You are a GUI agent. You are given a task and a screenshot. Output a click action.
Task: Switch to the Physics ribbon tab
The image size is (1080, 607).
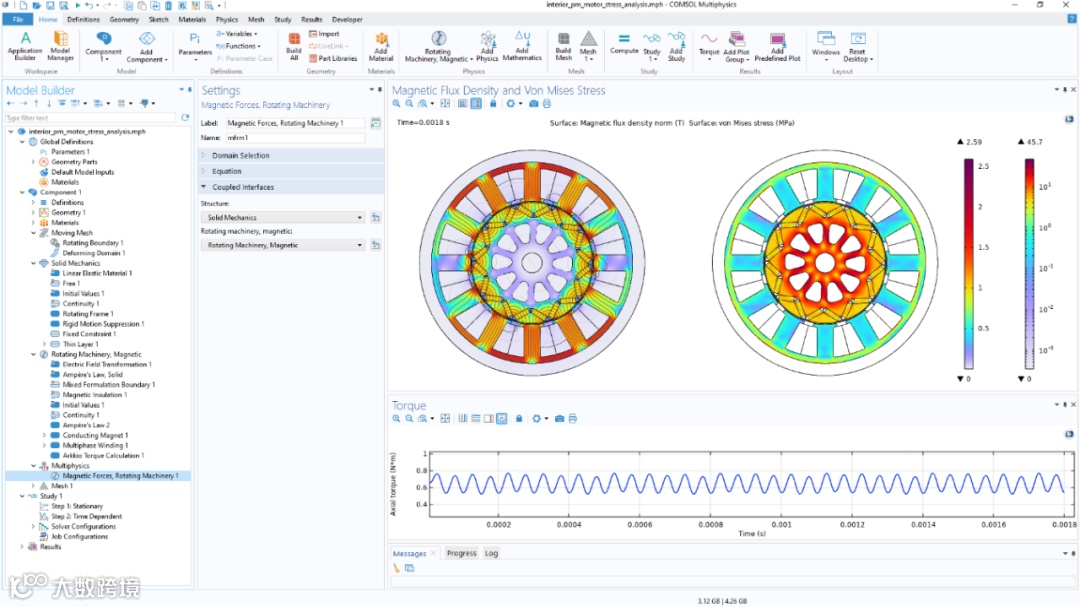[x=227, y=19]
